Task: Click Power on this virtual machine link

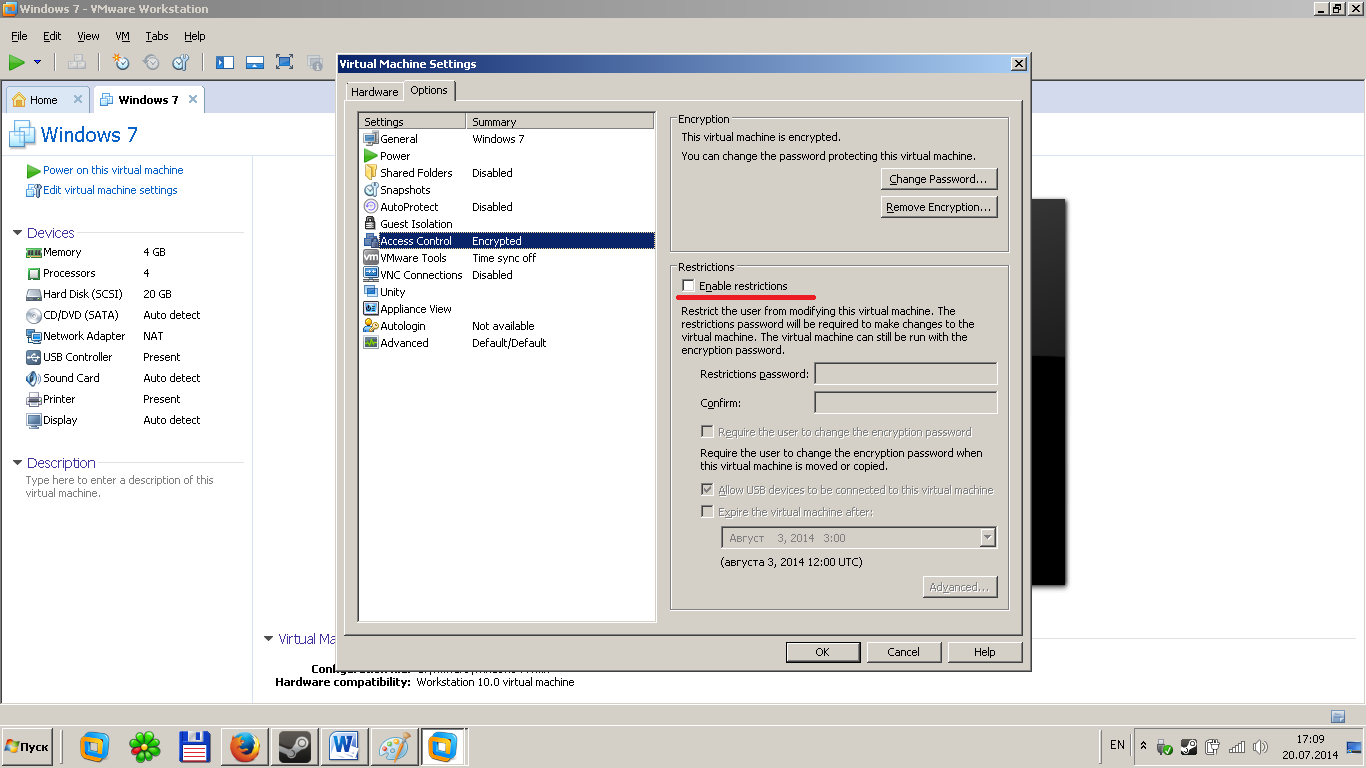Action: pos(113,170)
